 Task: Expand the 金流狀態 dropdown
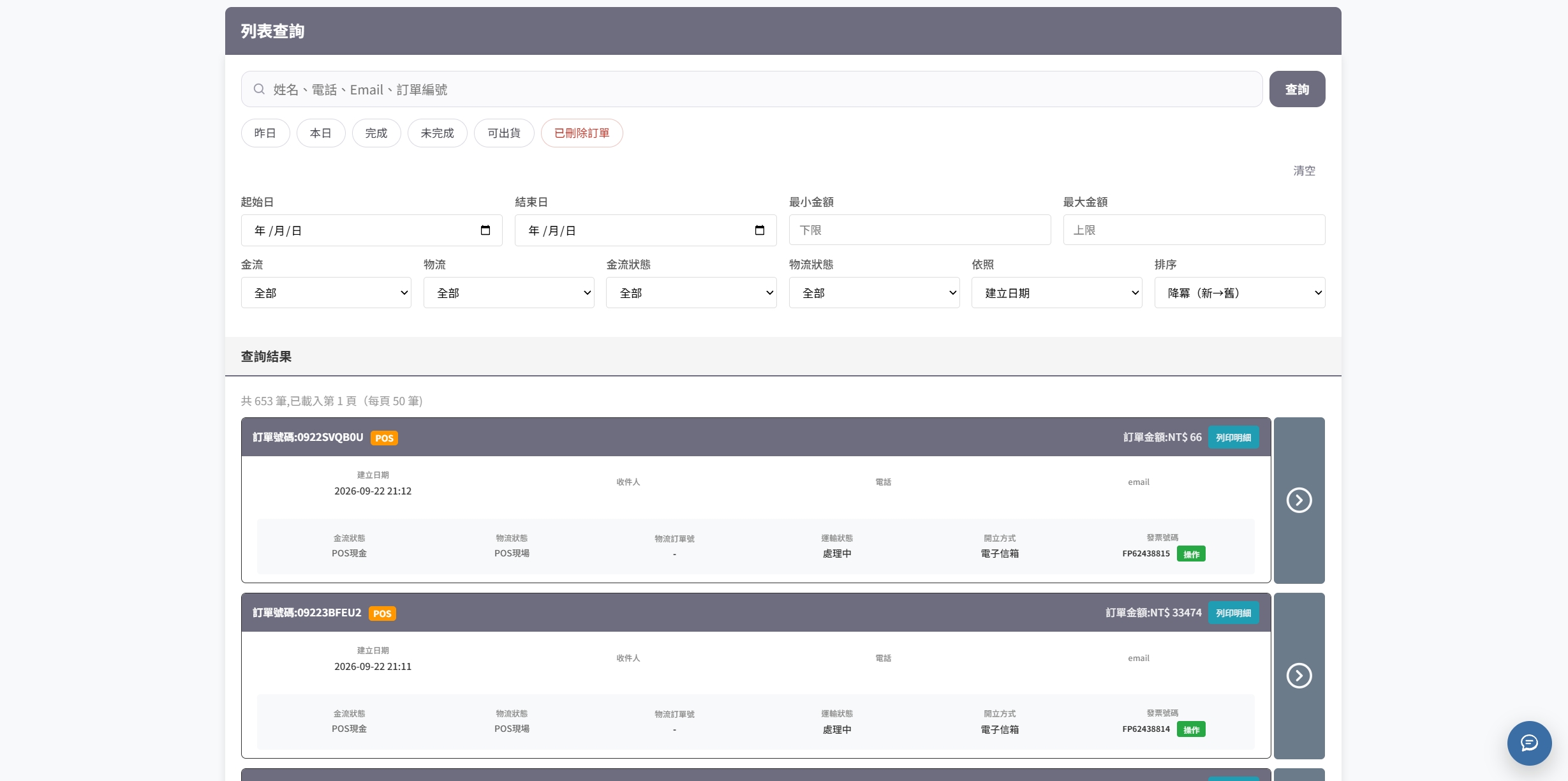coord(692,293)
